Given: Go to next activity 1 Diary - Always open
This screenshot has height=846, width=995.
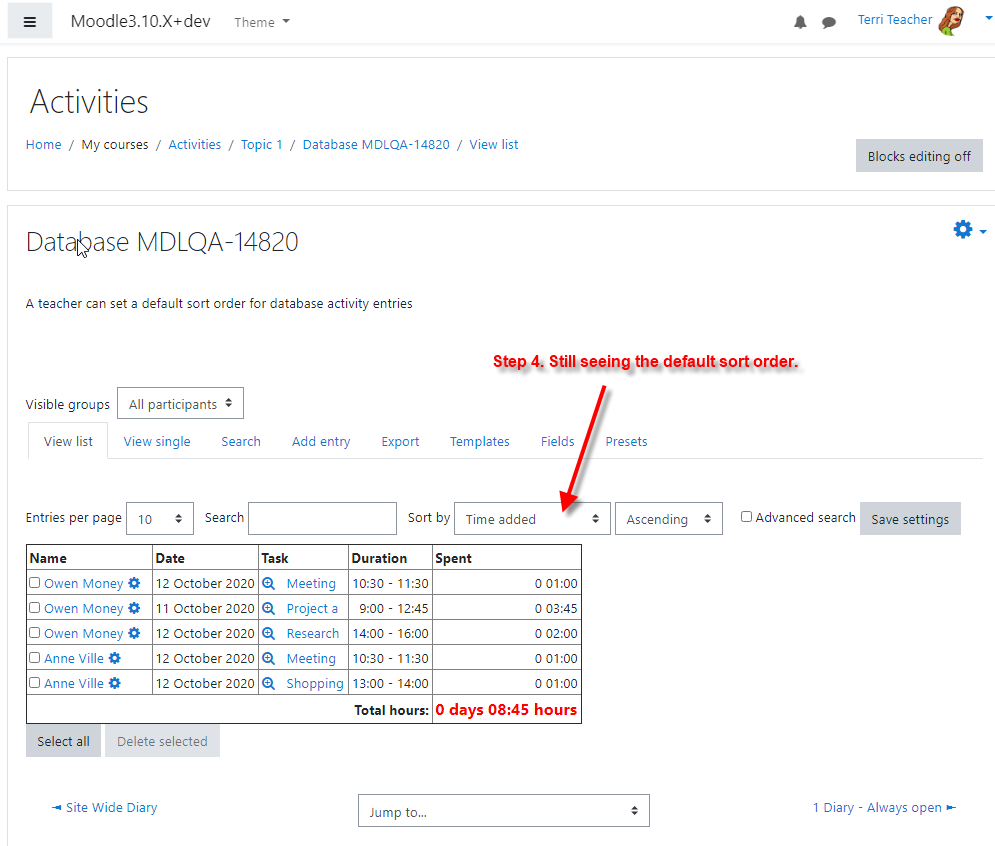Looking at the screenshot, I should [884, 807].
